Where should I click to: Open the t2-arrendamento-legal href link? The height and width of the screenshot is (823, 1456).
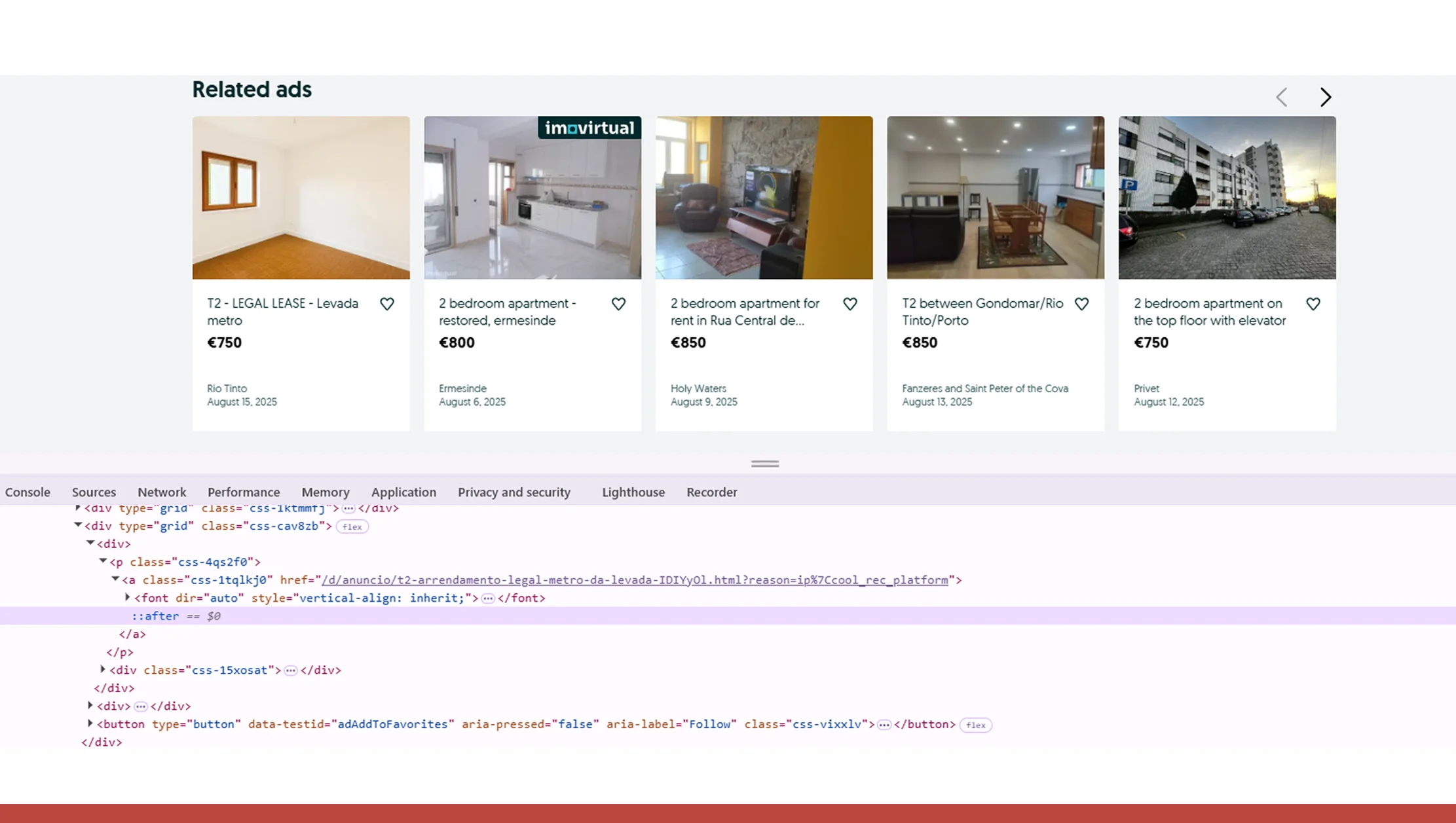634,580
